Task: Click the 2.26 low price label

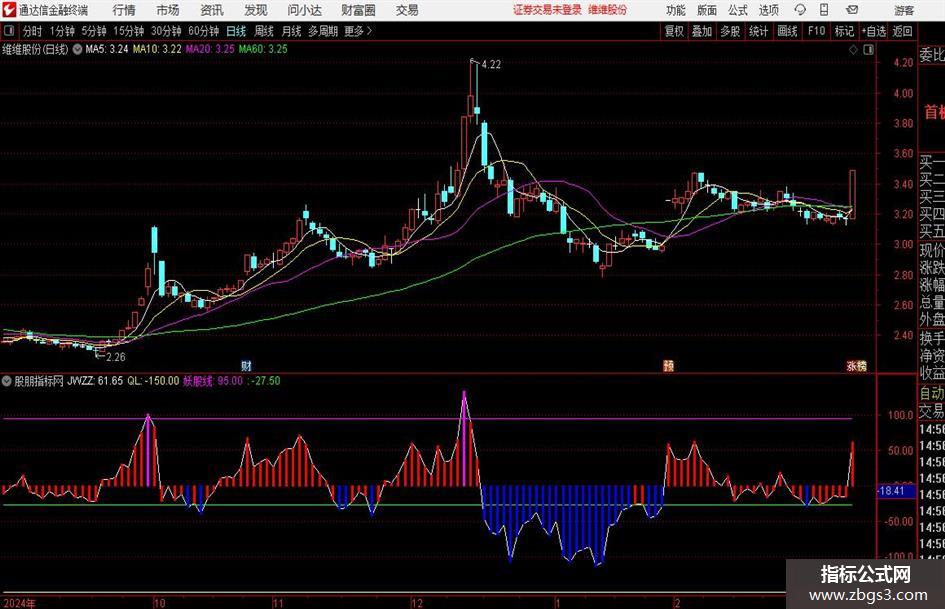Action: [x=116, y=357]
